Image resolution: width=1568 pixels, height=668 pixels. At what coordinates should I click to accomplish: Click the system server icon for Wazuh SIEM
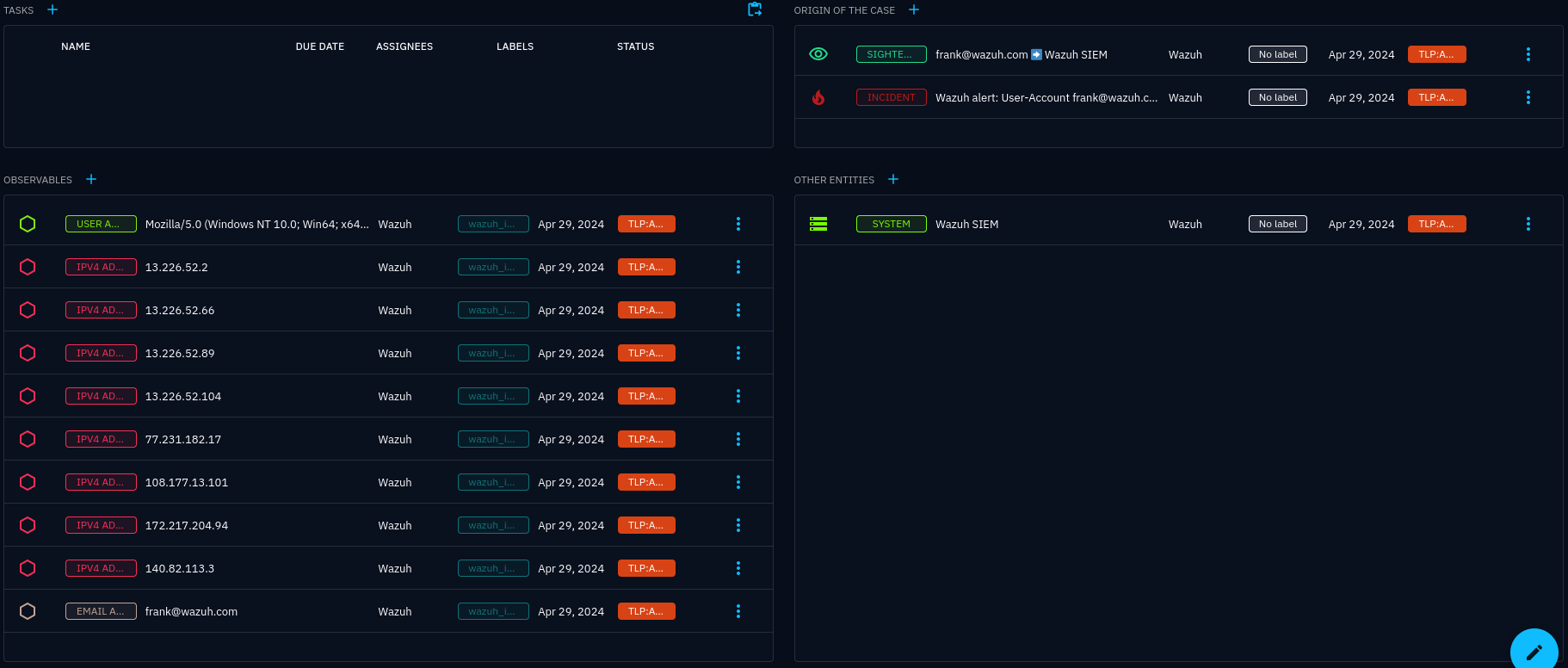point(818,224)
